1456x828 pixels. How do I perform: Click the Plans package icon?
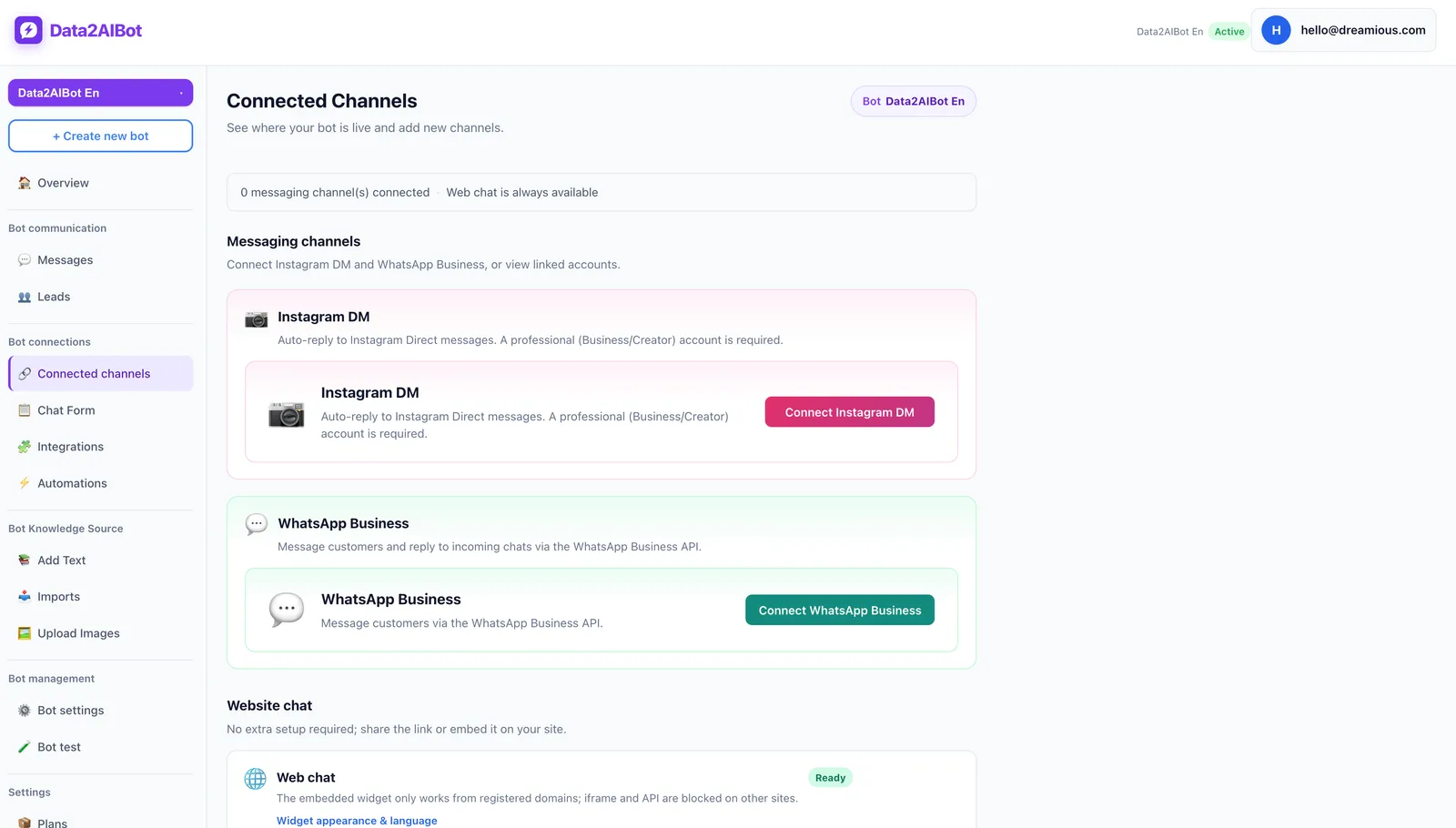pyautogui.click(x=25, y=823)
